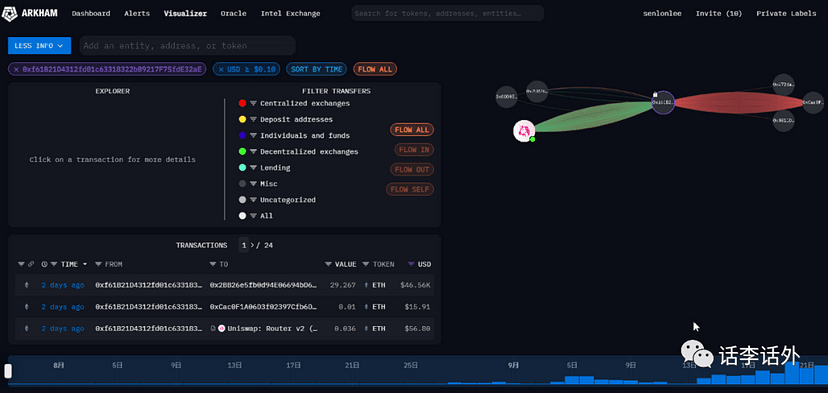Viewport: 828px width, 393px height.
Task: Open the USD column filter
Action: (411, 264)
